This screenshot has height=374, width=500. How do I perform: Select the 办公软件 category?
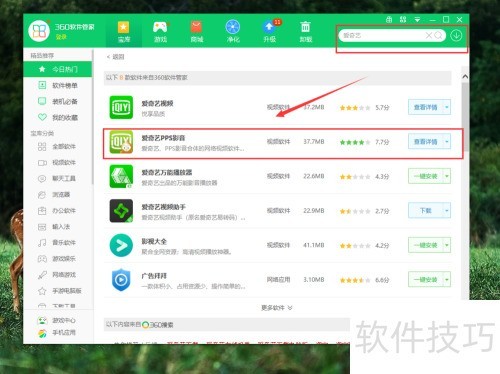point(58,211)
